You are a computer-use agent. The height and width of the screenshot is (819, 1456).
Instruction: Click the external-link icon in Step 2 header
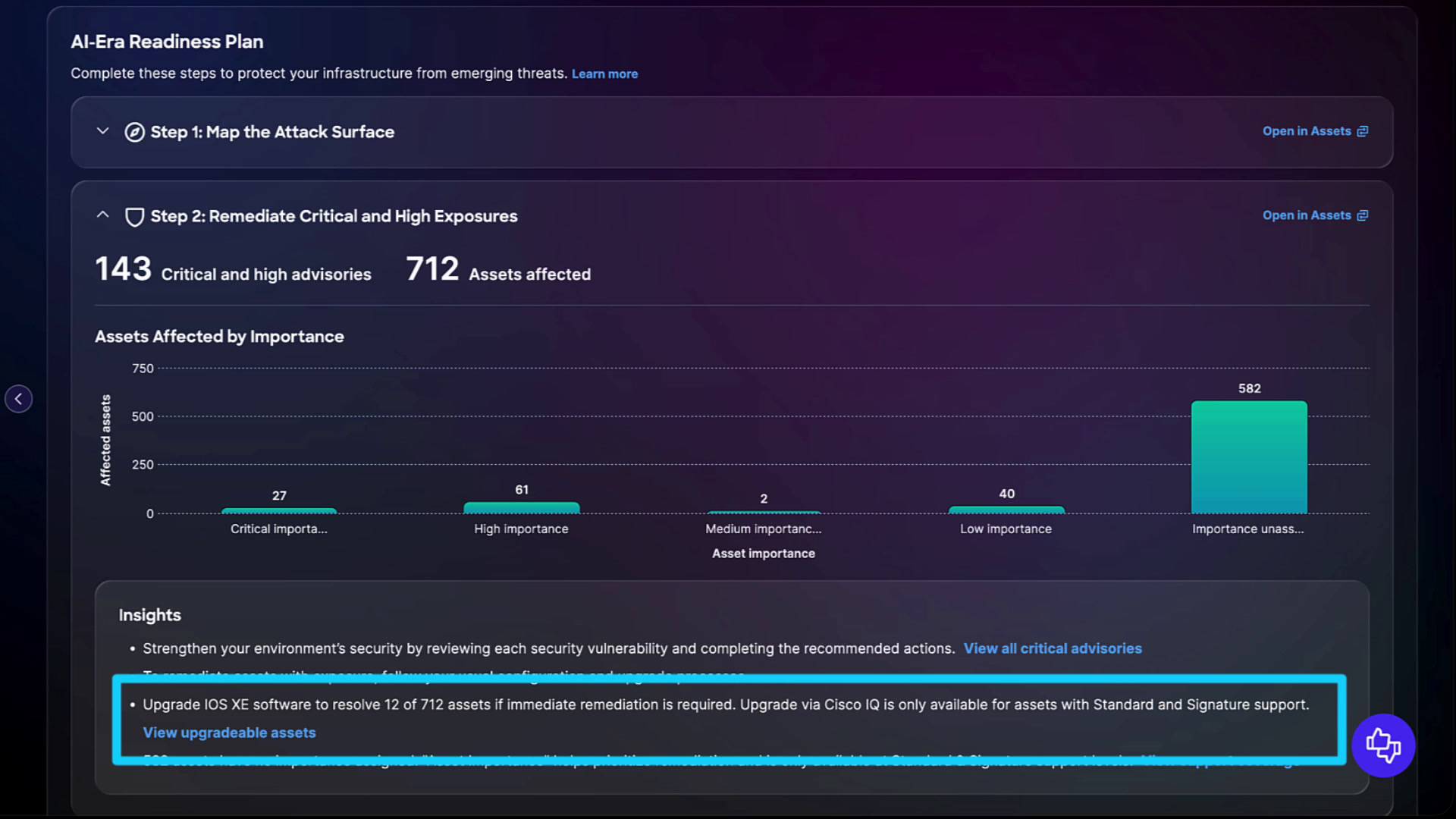point(1363,215)
